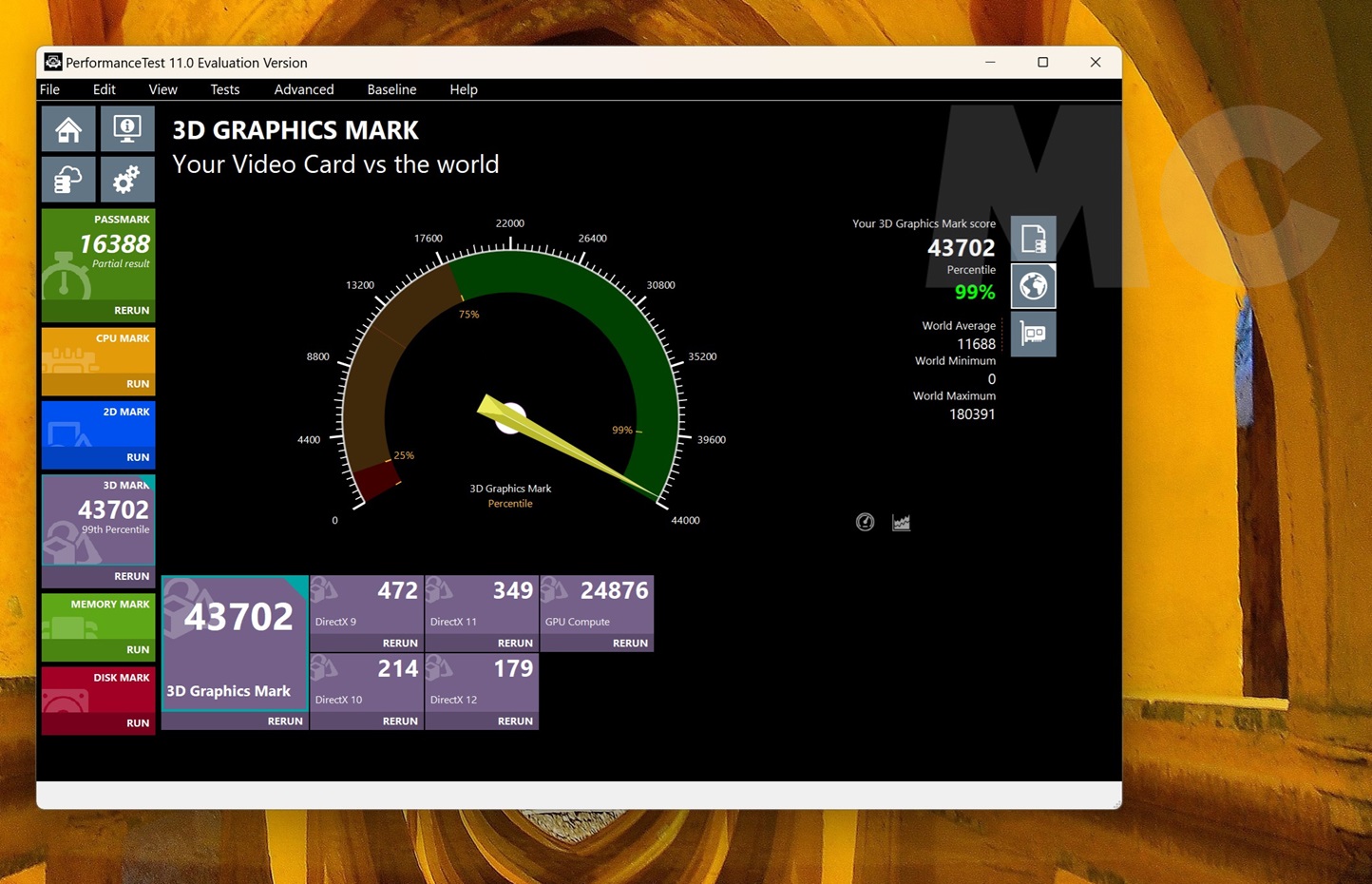Rerun the DirectX 9 test

(x=400, y=644)
